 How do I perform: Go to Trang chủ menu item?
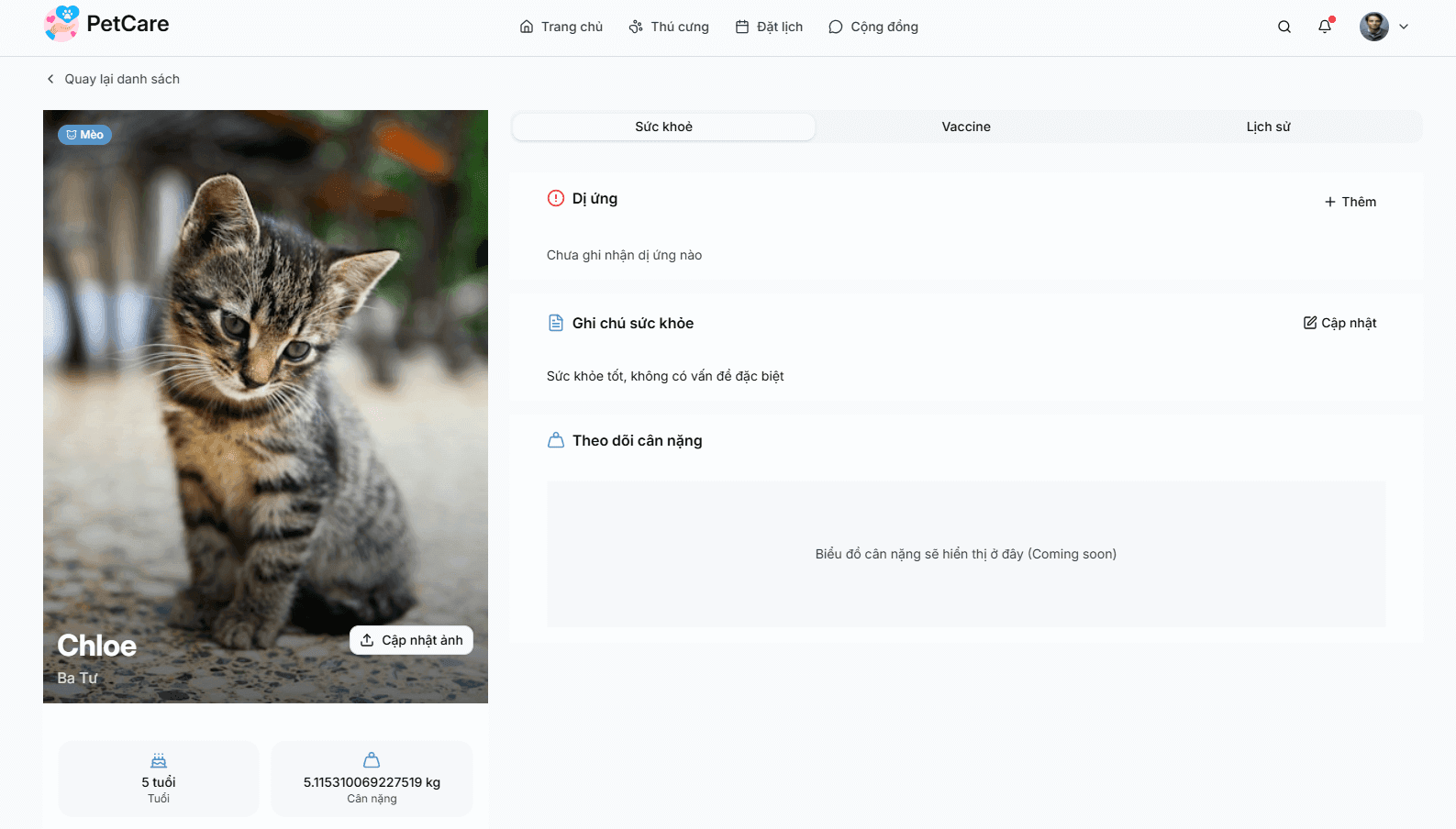[x=561, y=27]
